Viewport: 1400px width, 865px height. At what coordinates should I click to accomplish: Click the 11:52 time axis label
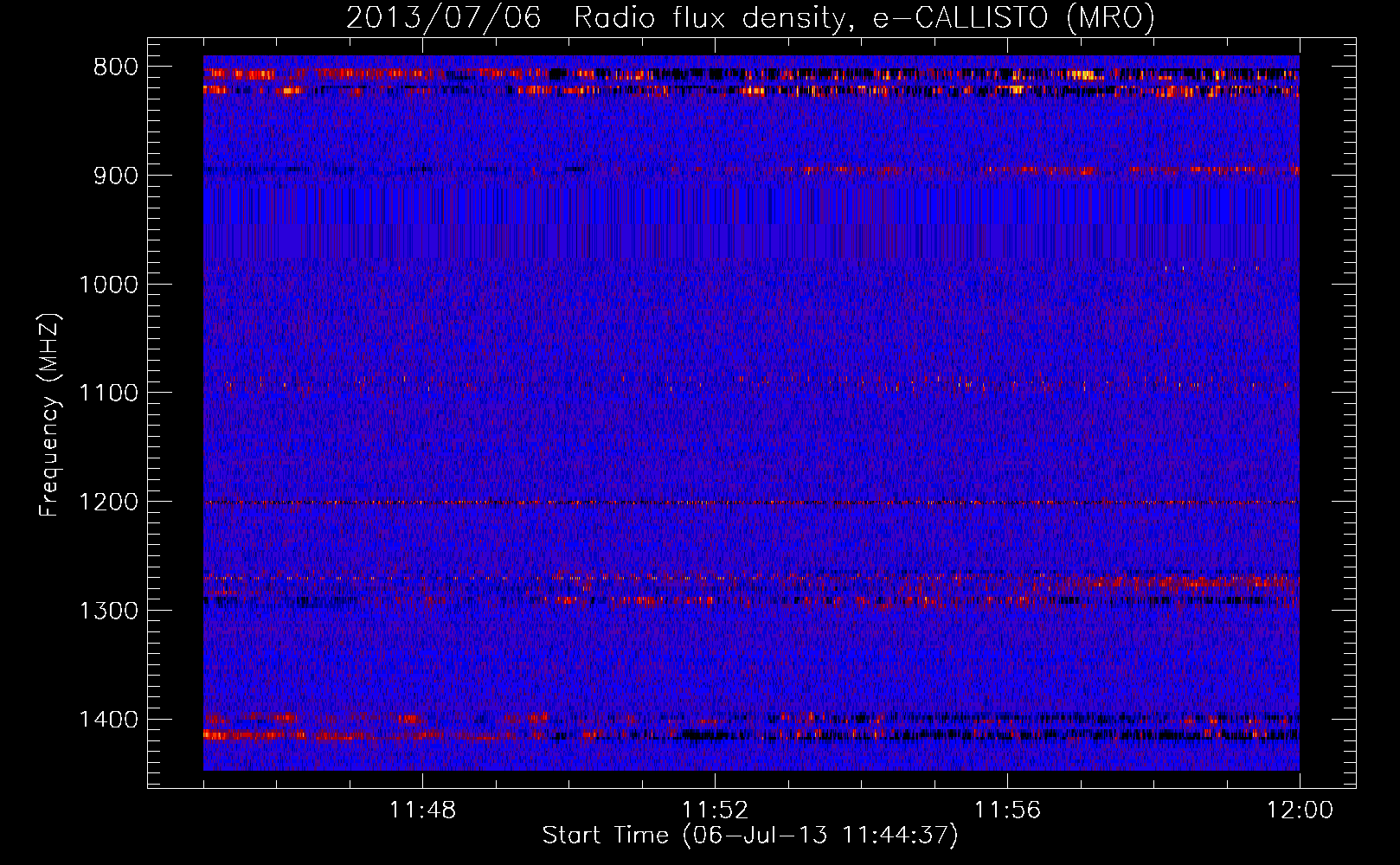[x=715, y=811]
